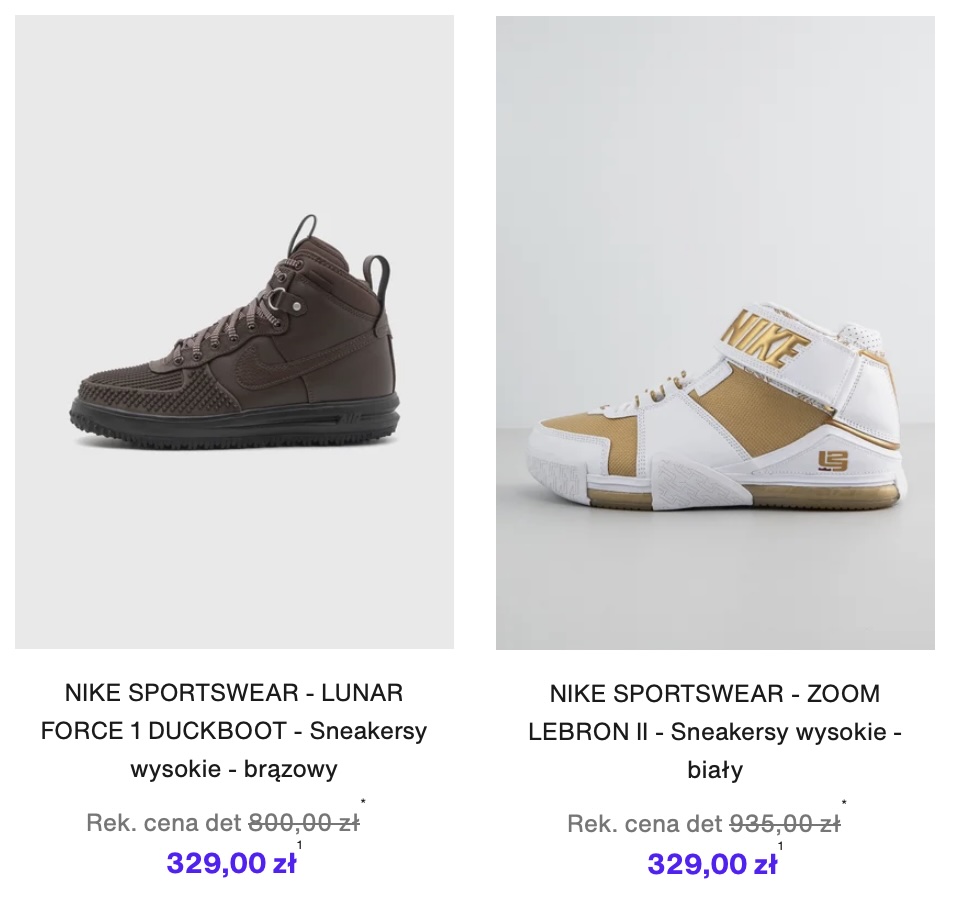This screenshot has width=958, height=904.
Task: Click the crossed-out 800,00 zł price
Action: (303, 823)
